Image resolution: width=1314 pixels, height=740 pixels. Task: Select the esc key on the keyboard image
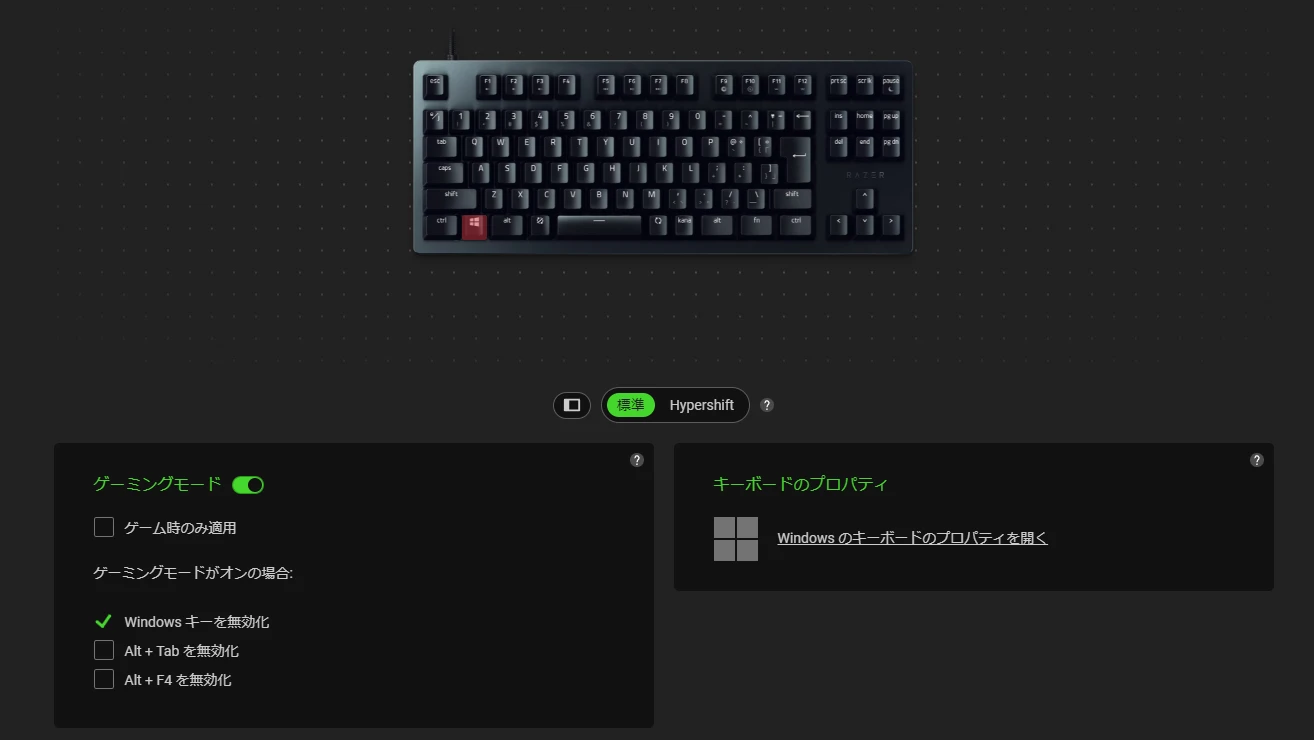435,86
